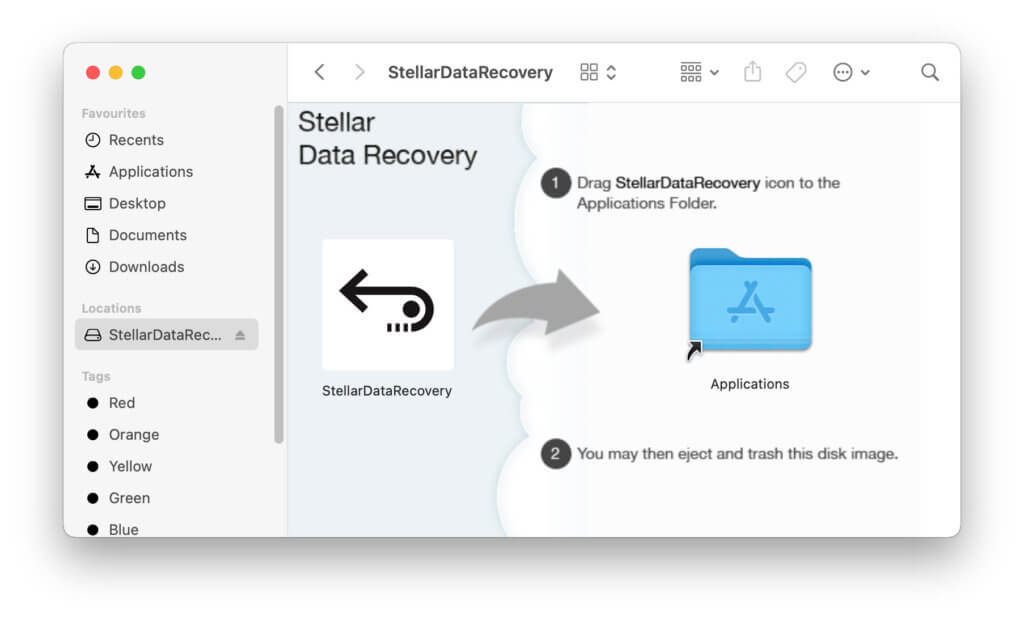Viewport: 1024px width, 621px height.
Task: Click the Search magnifier icon
Action: [929, 72]
